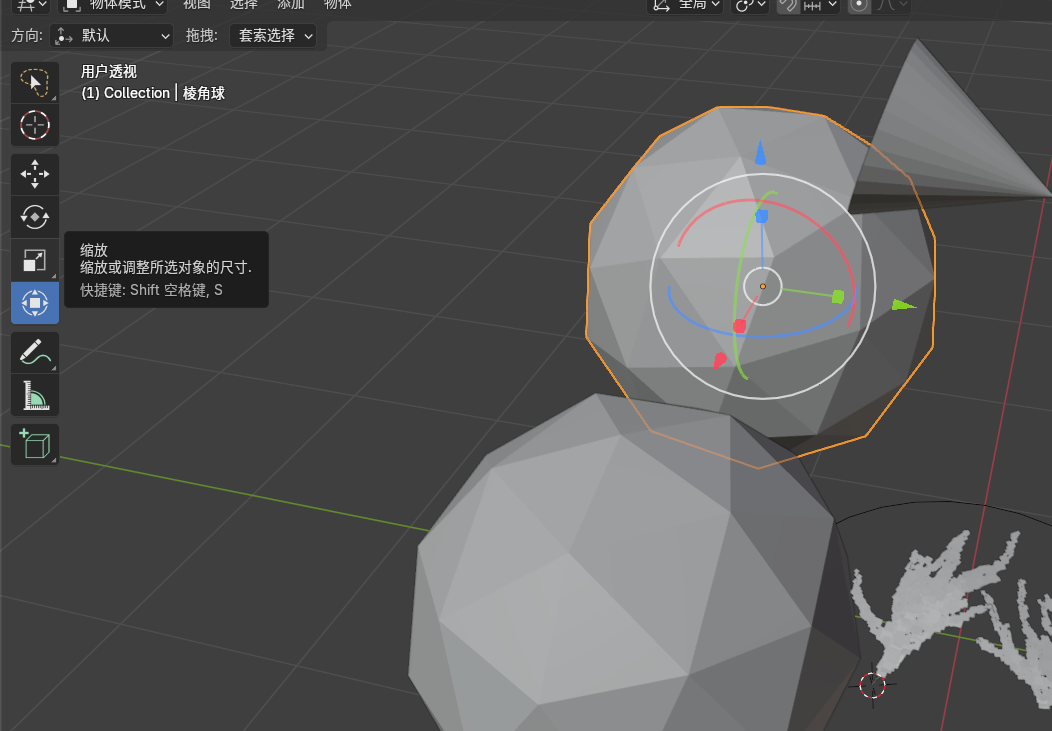Viewport: 1052px width, 731px height.
Task: Expand the snapping options dropdown
Action: tap(820, 5)
